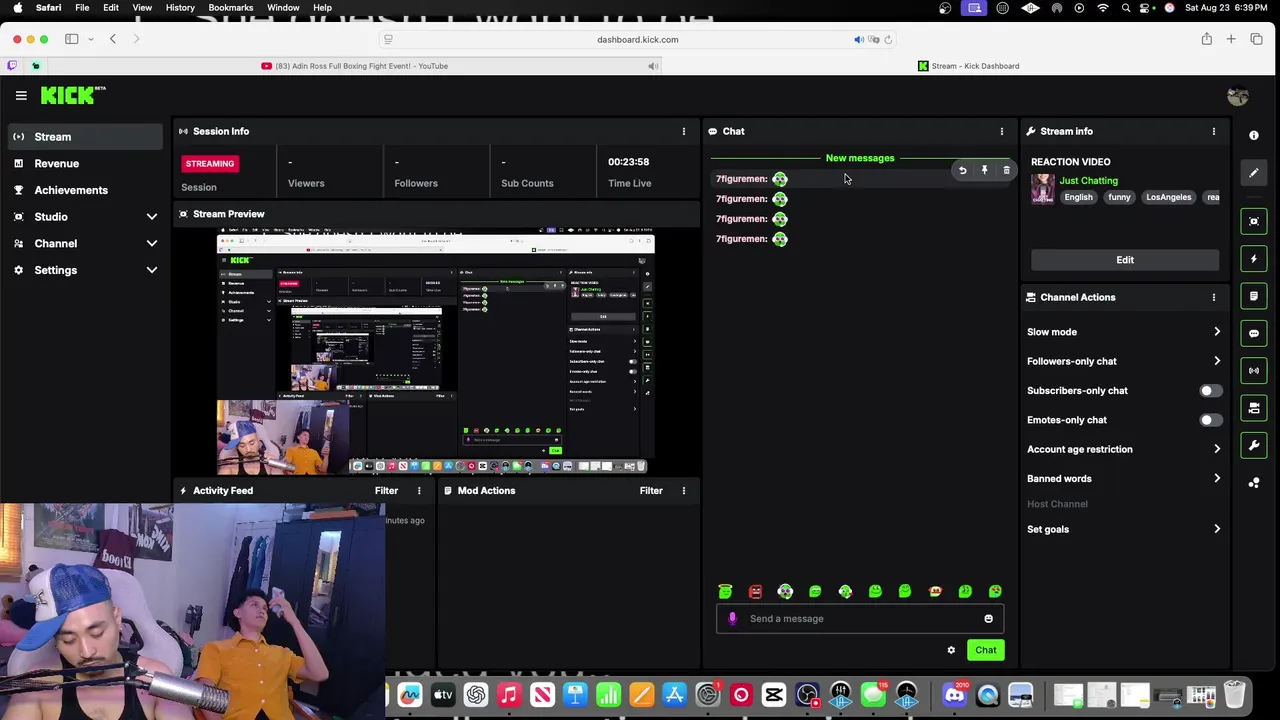This screenshot has width=1280, height=720.
Task: Open Channel Actions panel three-dot options
Action: 1214,297
